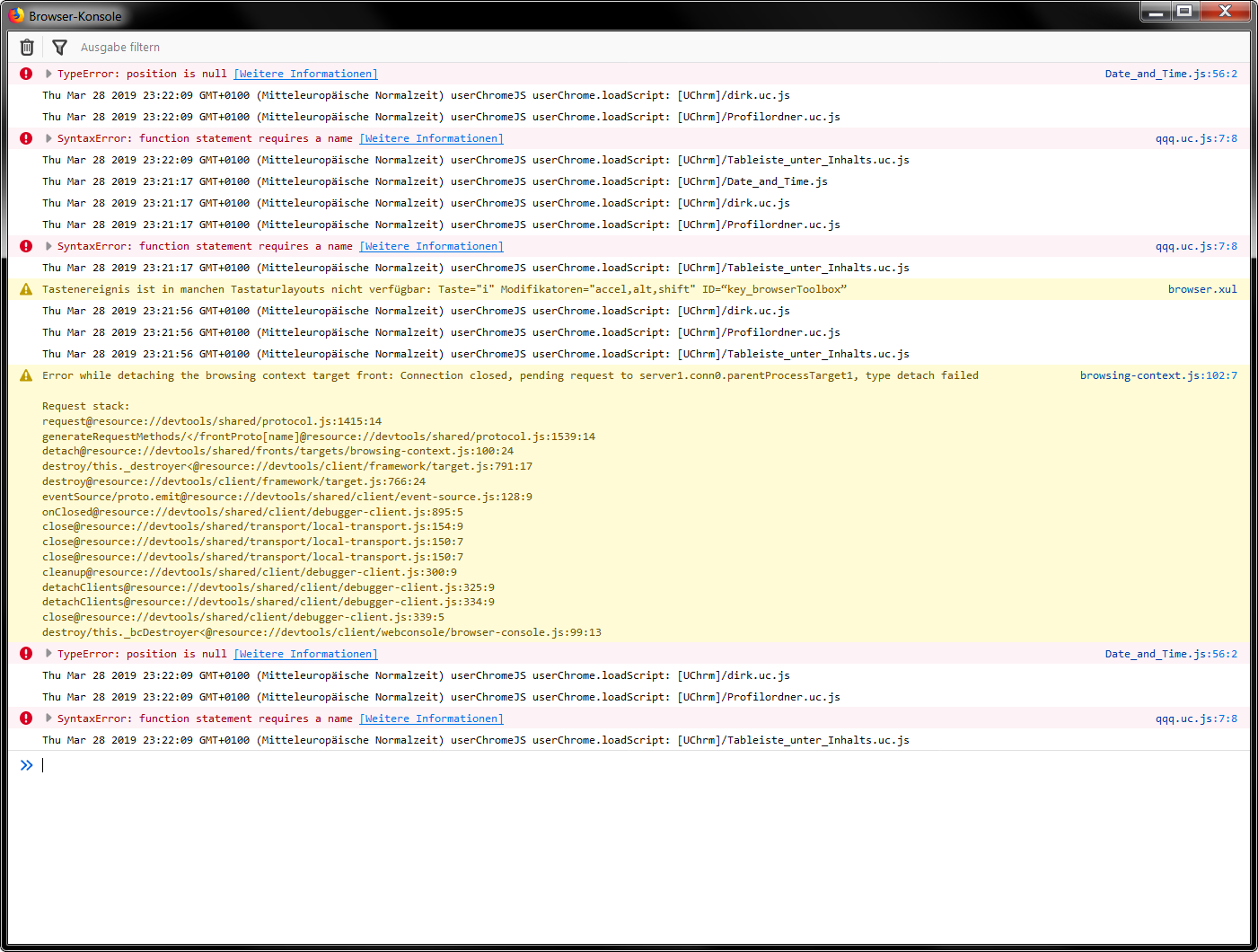
Task: Click warning icon beside 'Error while detaching' message
Action: (x=26, y=375)
